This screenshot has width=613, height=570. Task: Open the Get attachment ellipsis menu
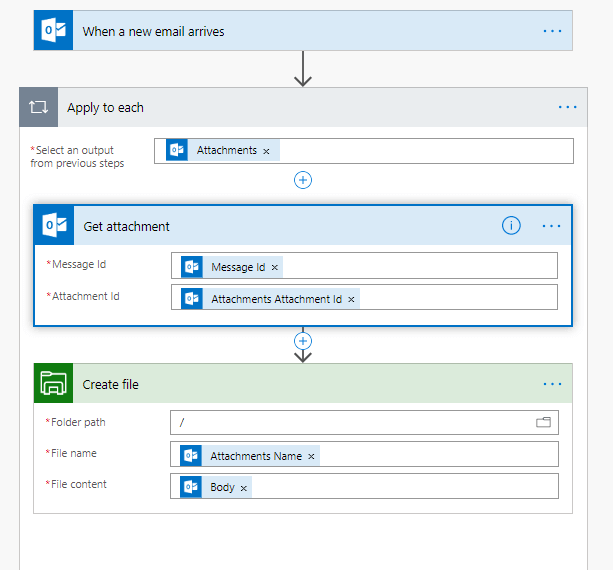[x=552, y=226]
